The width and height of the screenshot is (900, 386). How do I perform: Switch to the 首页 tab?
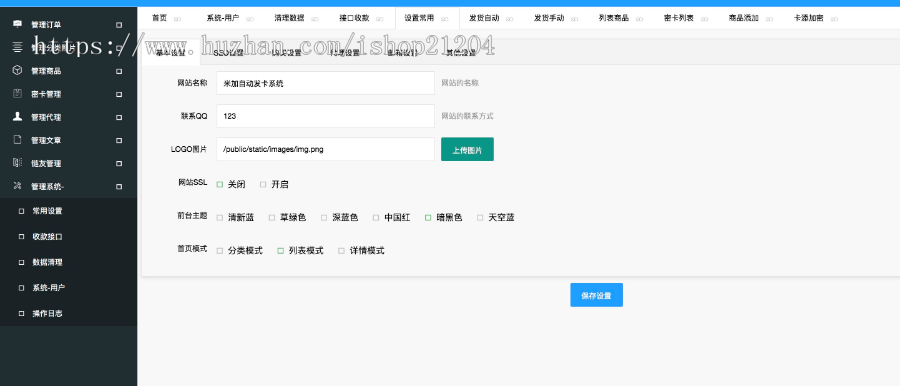159,18
